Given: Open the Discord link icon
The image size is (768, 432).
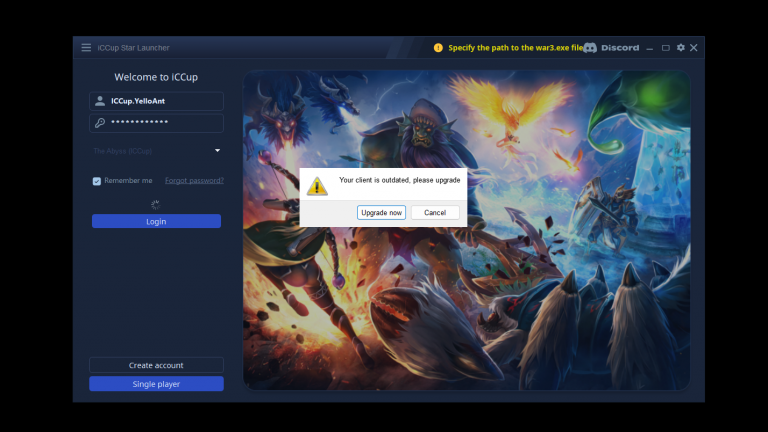Looking at the screenshot, I should [x=590, y=48].
